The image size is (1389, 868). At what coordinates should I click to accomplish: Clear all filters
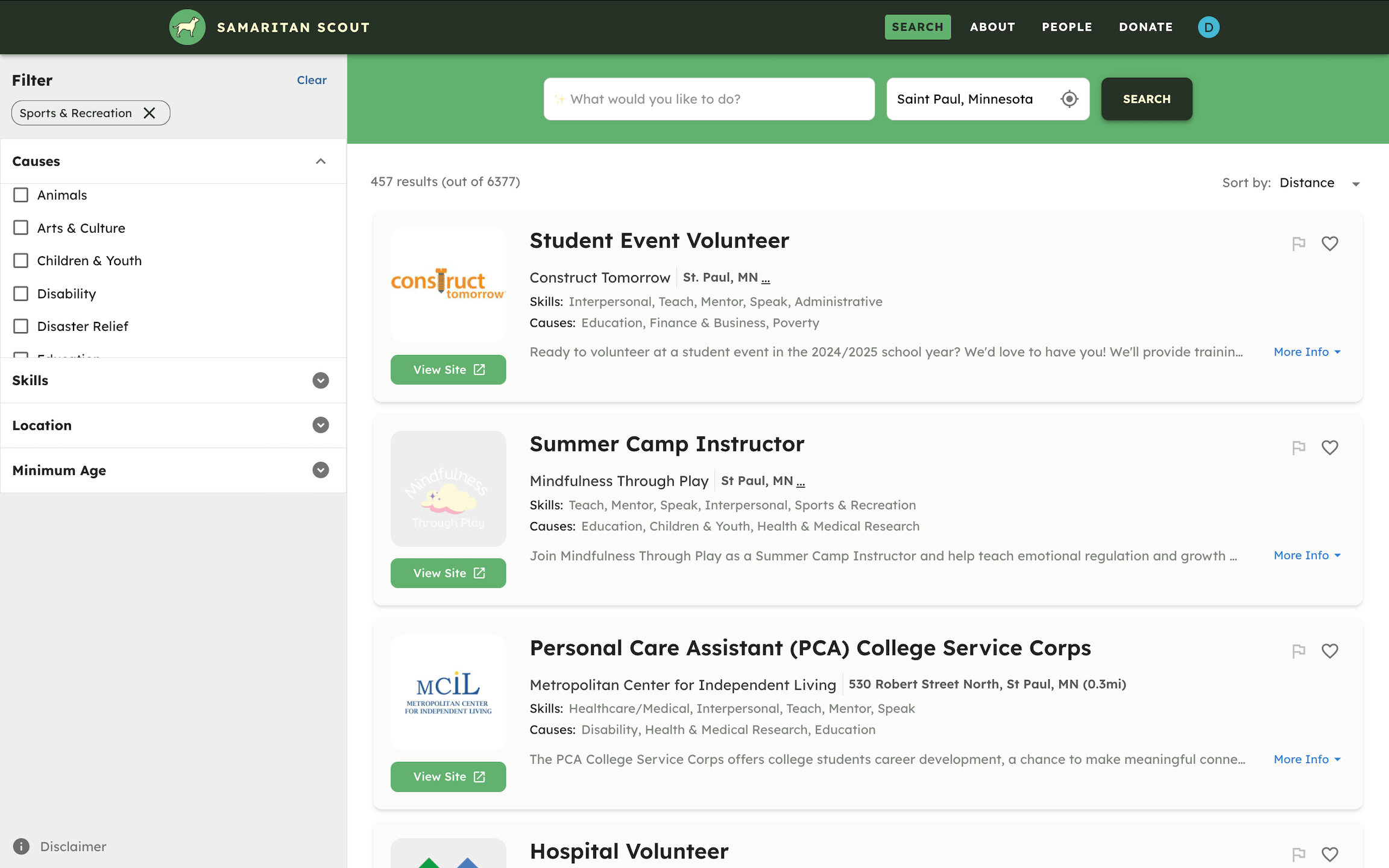click(x=312, y=80)
